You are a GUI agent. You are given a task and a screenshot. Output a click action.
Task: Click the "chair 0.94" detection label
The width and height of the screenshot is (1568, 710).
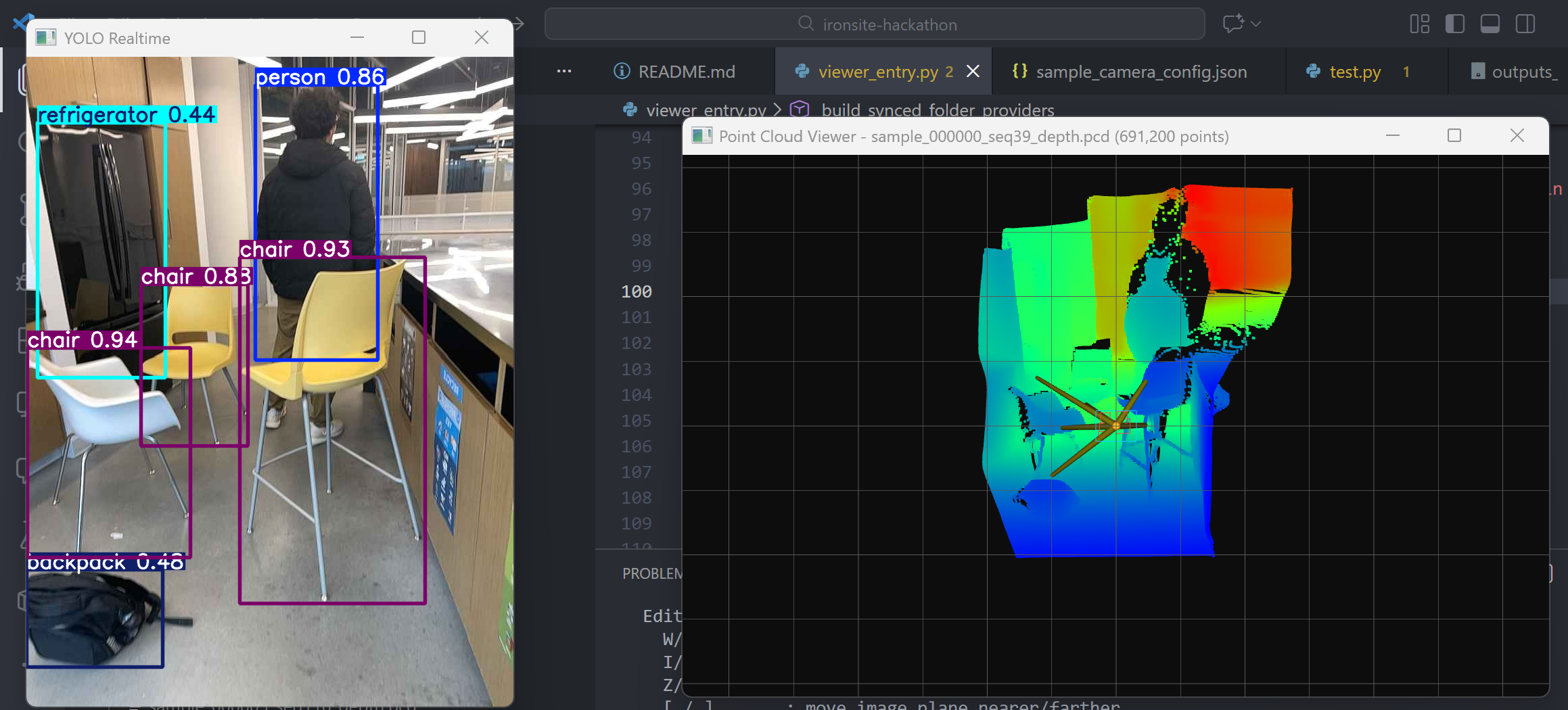[x=83, y=339]
